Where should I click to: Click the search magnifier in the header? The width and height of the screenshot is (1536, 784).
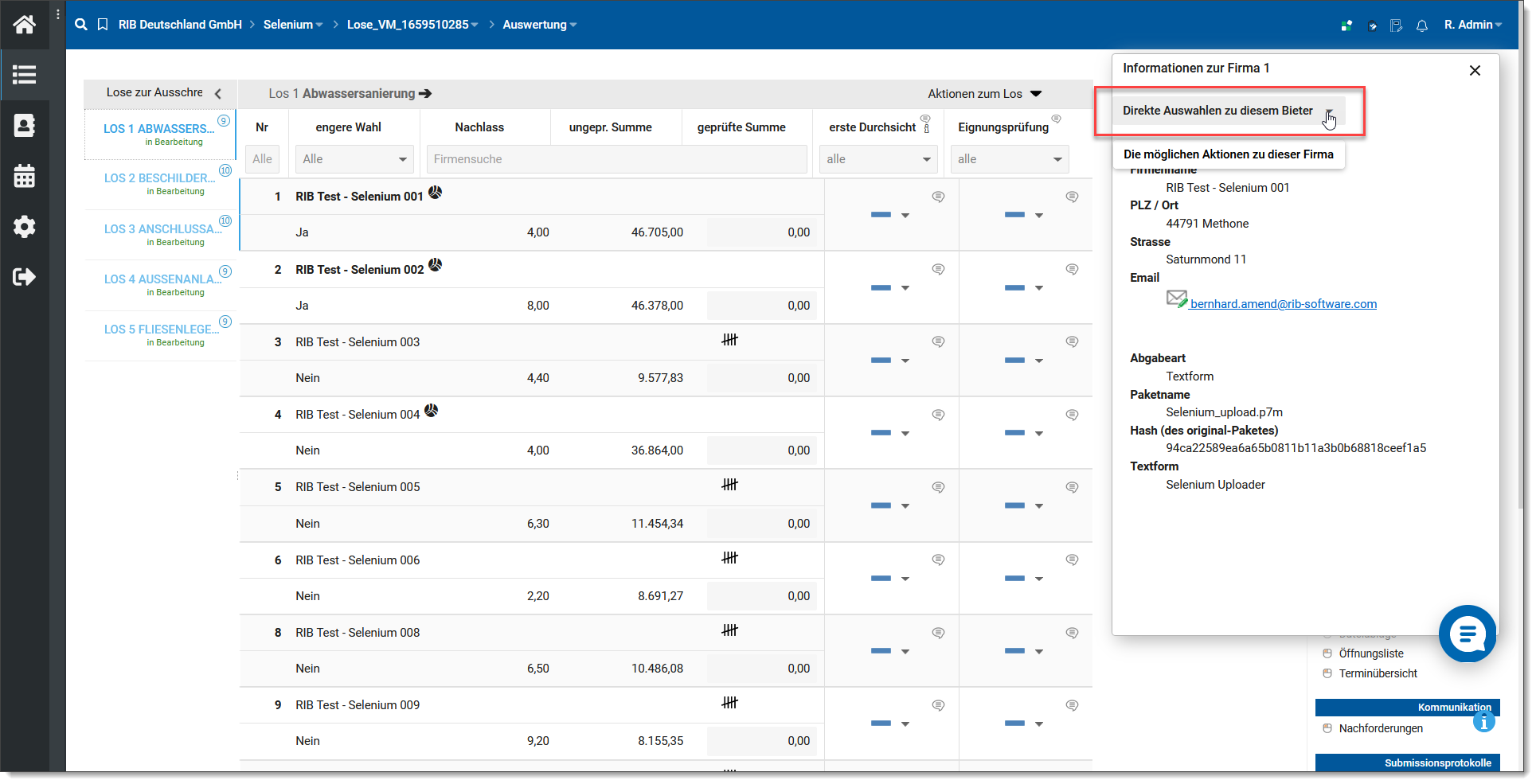(x=81, y=25)
